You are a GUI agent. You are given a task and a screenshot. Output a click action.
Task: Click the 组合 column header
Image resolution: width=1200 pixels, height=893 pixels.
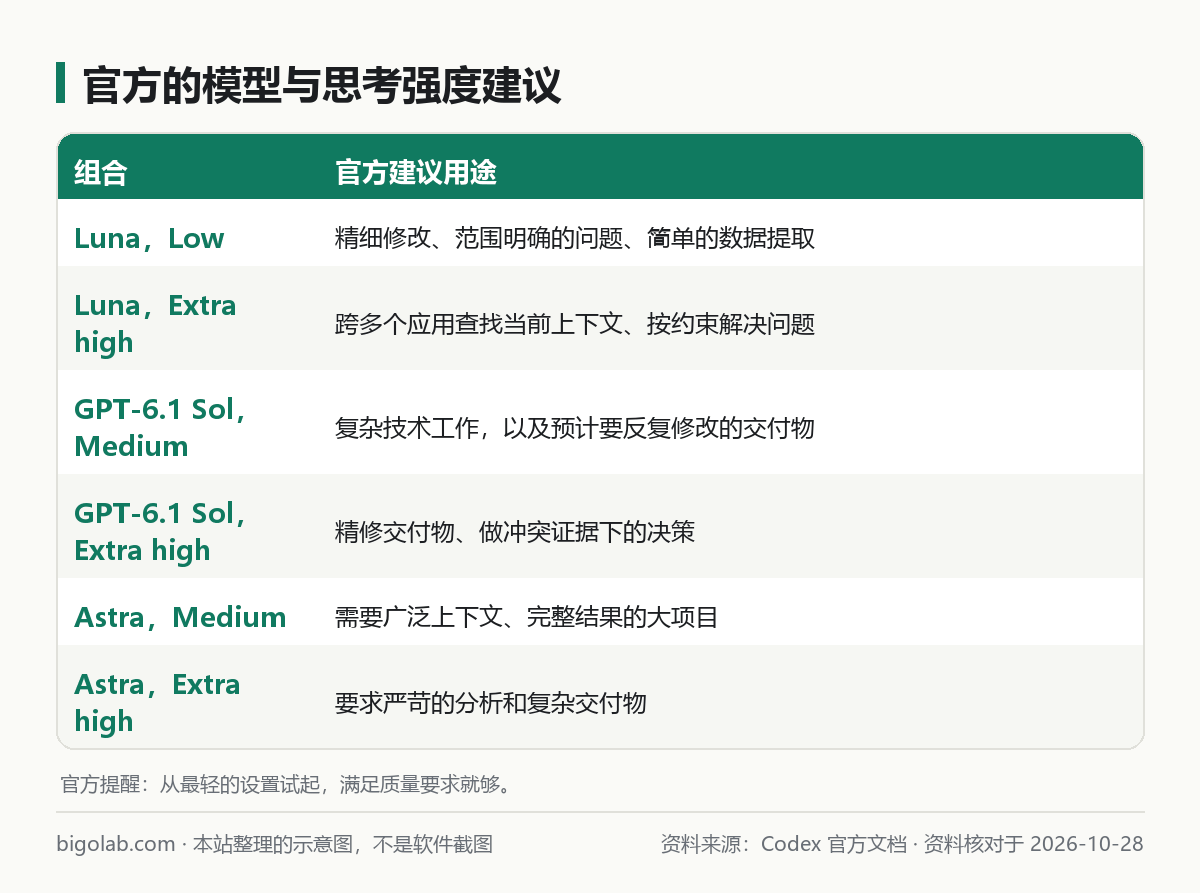coord(101,173)
